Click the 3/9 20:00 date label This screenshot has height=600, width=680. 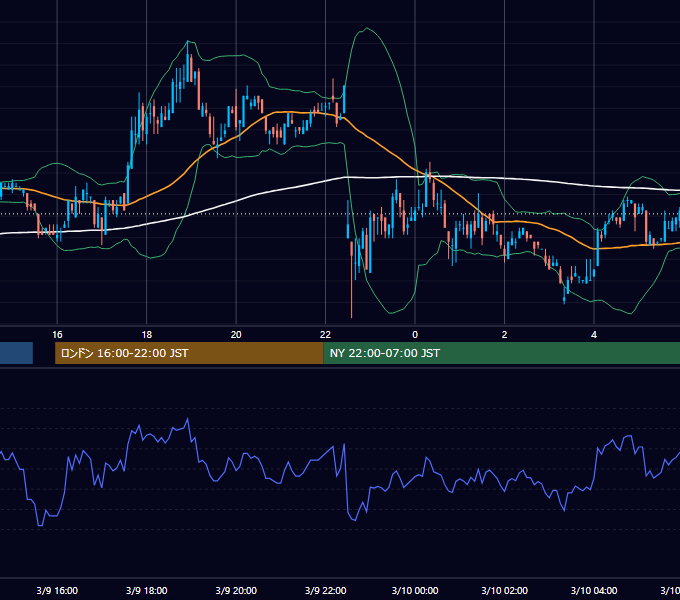click(236, 590)
